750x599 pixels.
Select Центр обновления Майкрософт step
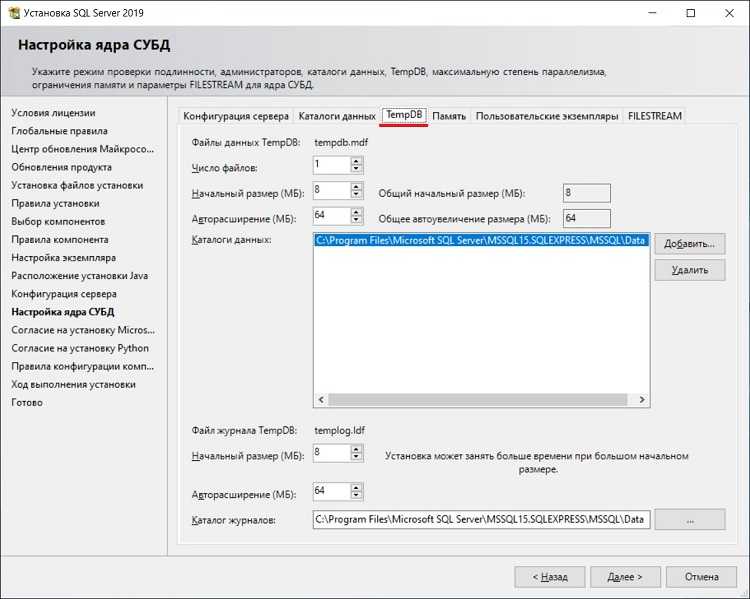click(82, 149)
